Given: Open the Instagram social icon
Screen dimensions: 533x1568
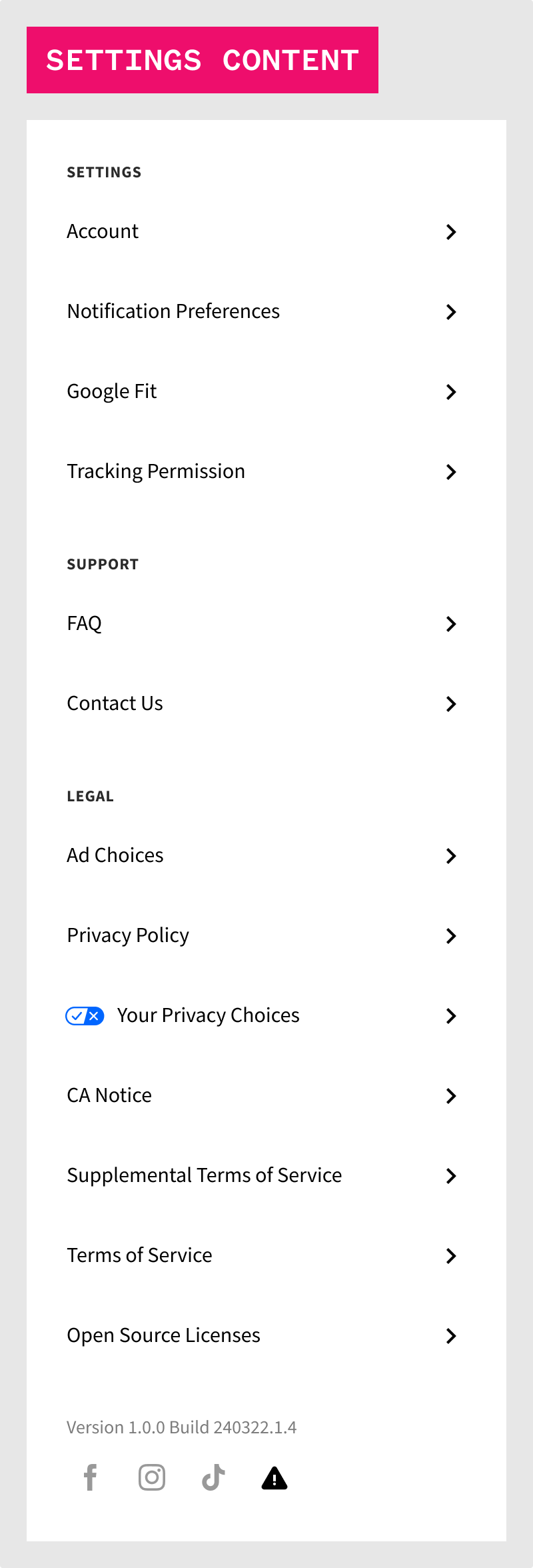Looking at the screenshot, I should [x=152, y=1478].
